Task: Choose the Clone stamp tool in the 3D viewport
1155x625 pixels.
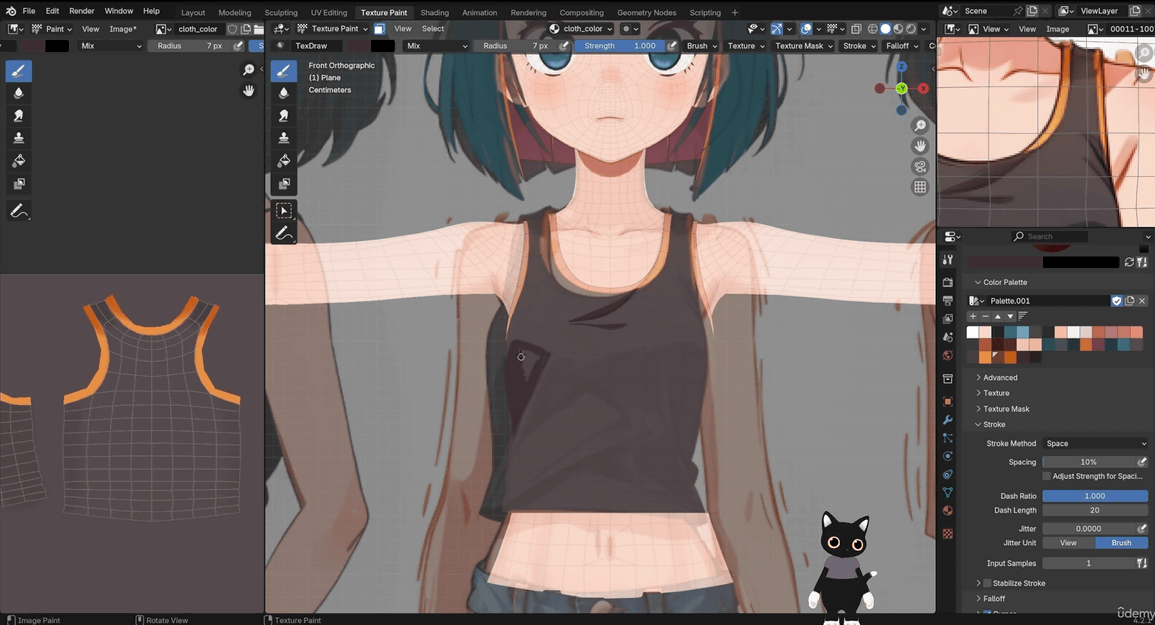Action: (284, 138)
